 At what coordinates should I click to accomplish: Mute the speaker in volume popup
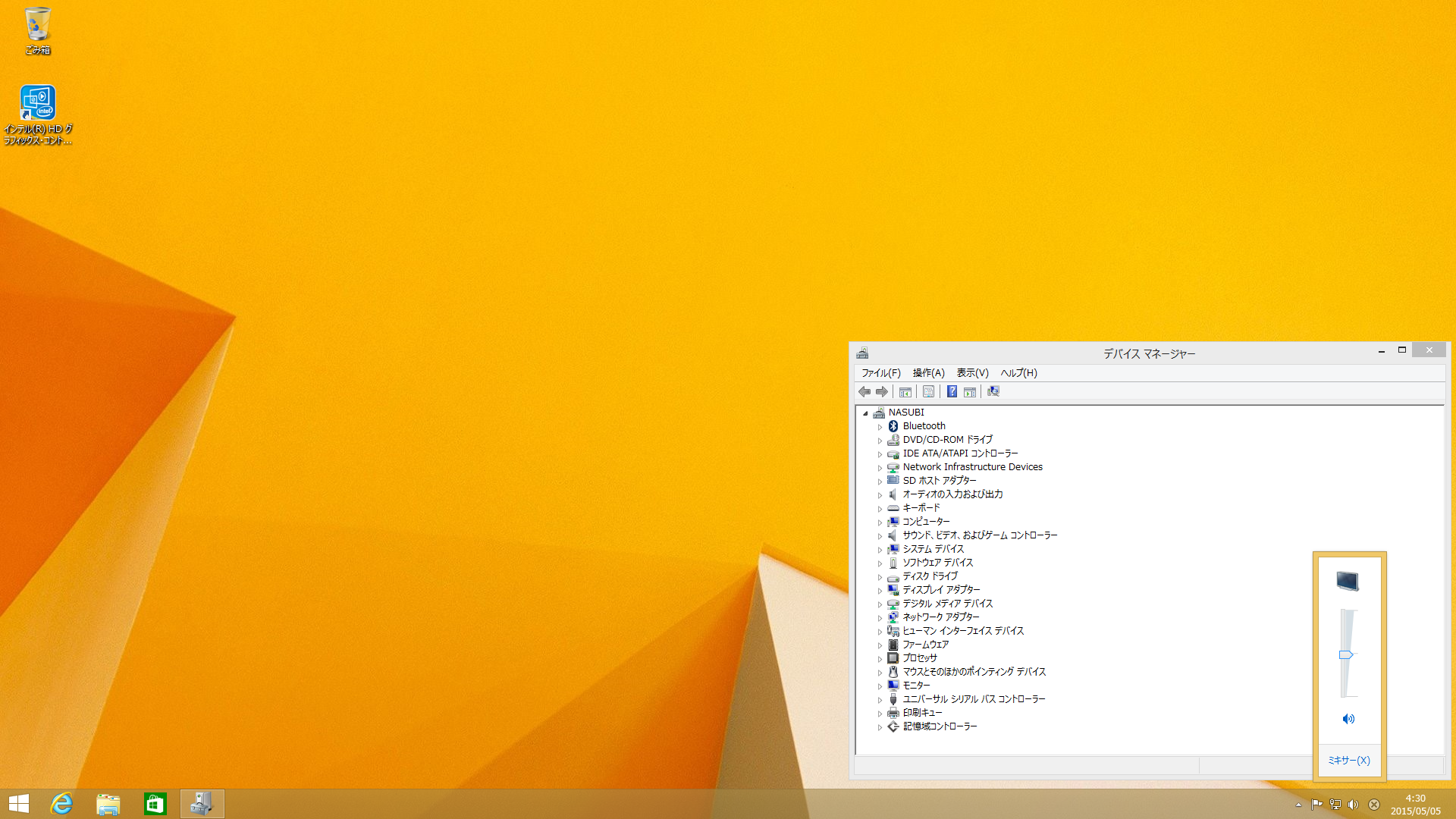tap(1348, 719)
